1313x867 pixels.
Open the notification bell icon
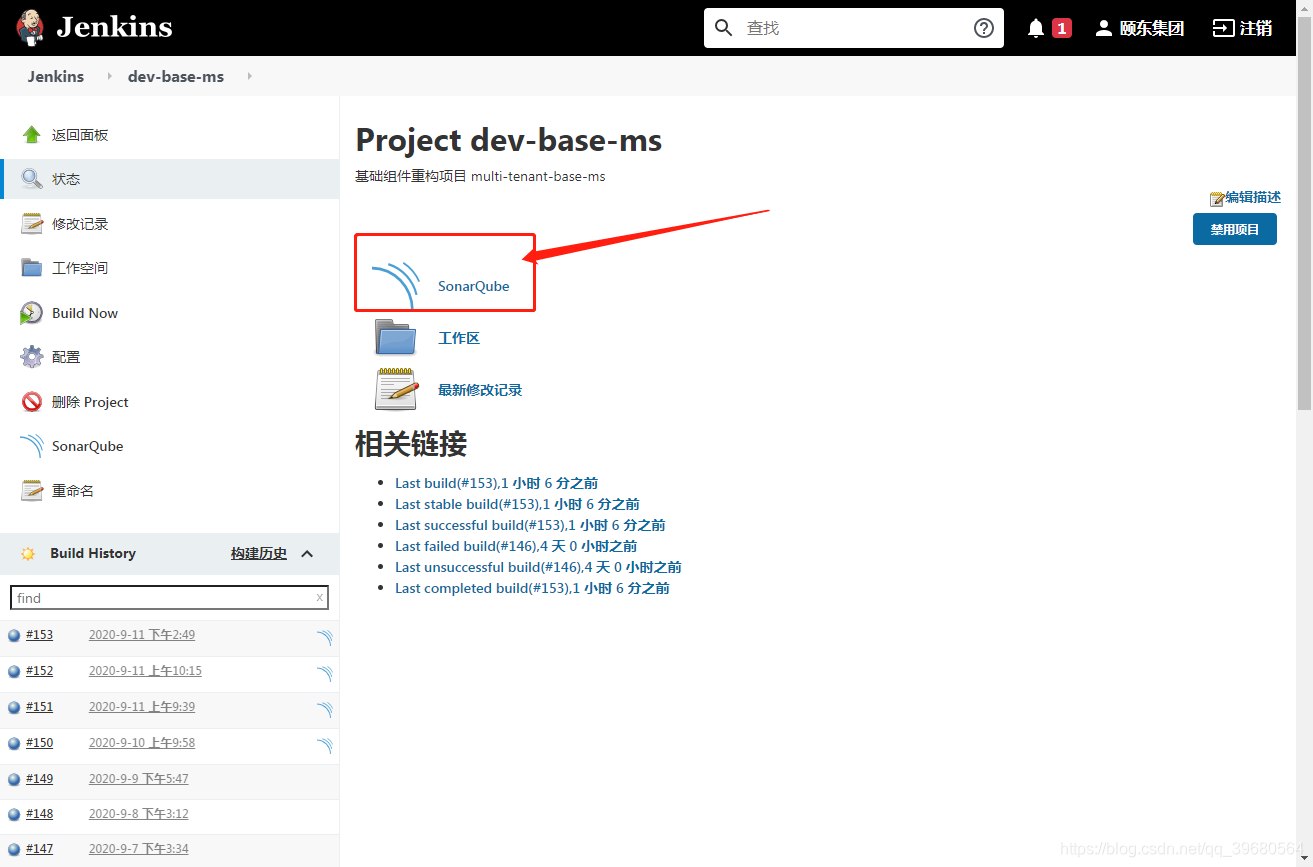tap(1036, 28)
